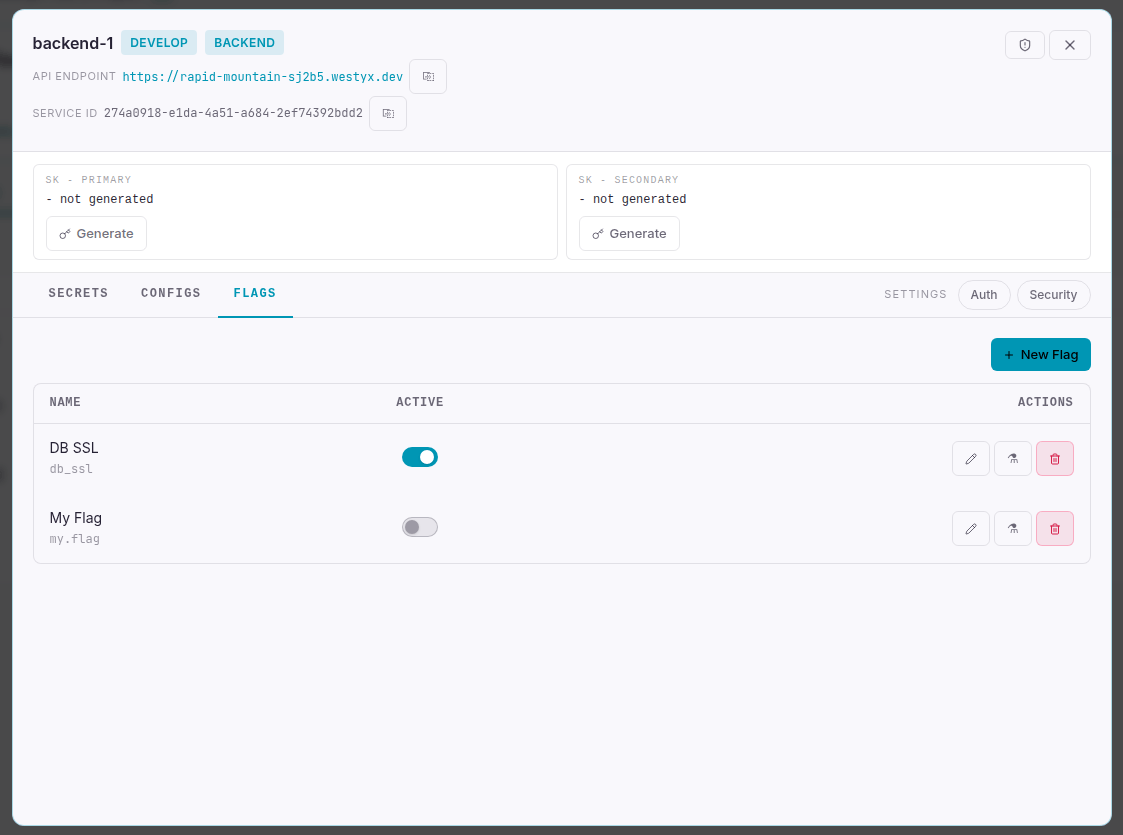This screenshot has width=1123, height=835.
Task: Generate the secondary SK key
Action: coord(630,233)
